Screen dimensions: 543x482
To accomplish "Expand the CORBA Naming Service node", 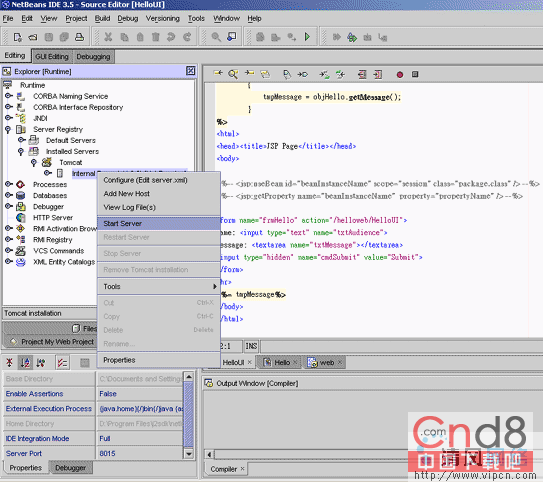I will tap(9, 96).
